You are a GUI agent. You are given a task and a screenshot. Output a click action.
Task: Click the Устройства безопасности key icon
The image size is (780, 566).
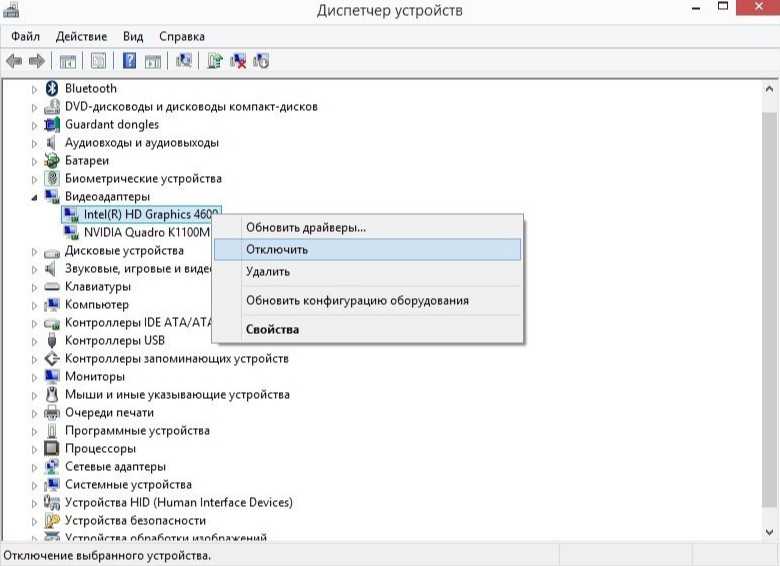tap(52, 521)
